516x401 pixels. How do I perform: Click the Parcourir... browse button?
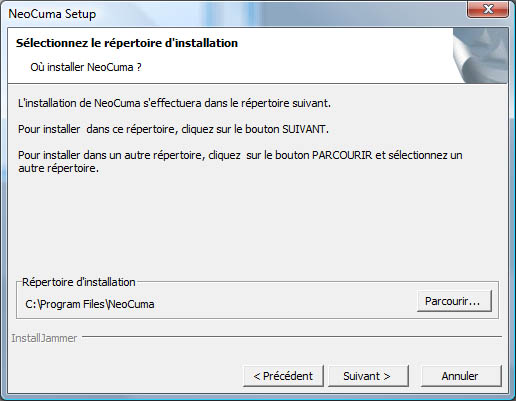(454, 301)
